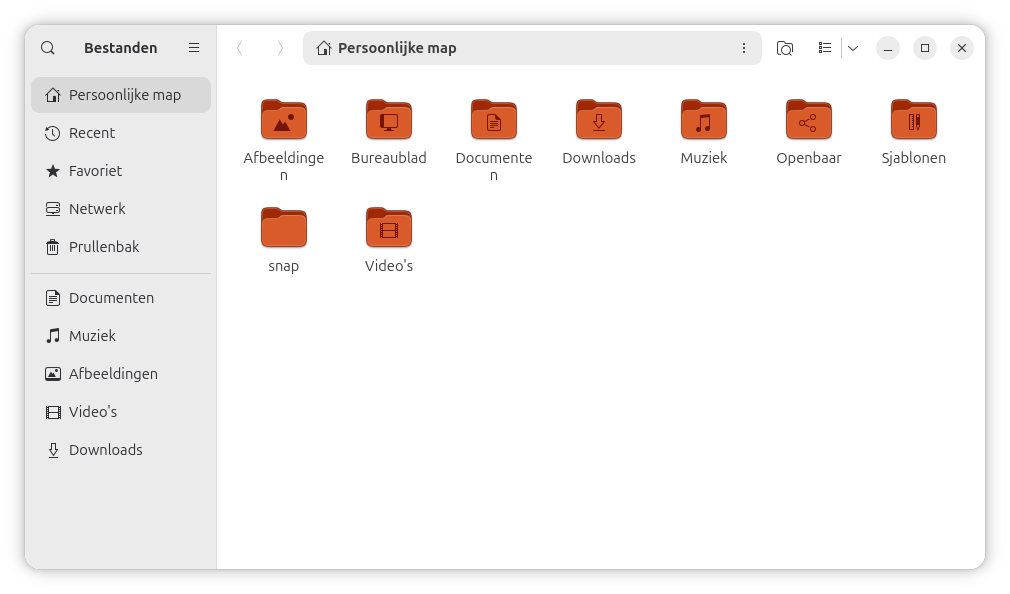
Task: Select the Afbeeldingen folder icon
Action: [x=284, y=120]
